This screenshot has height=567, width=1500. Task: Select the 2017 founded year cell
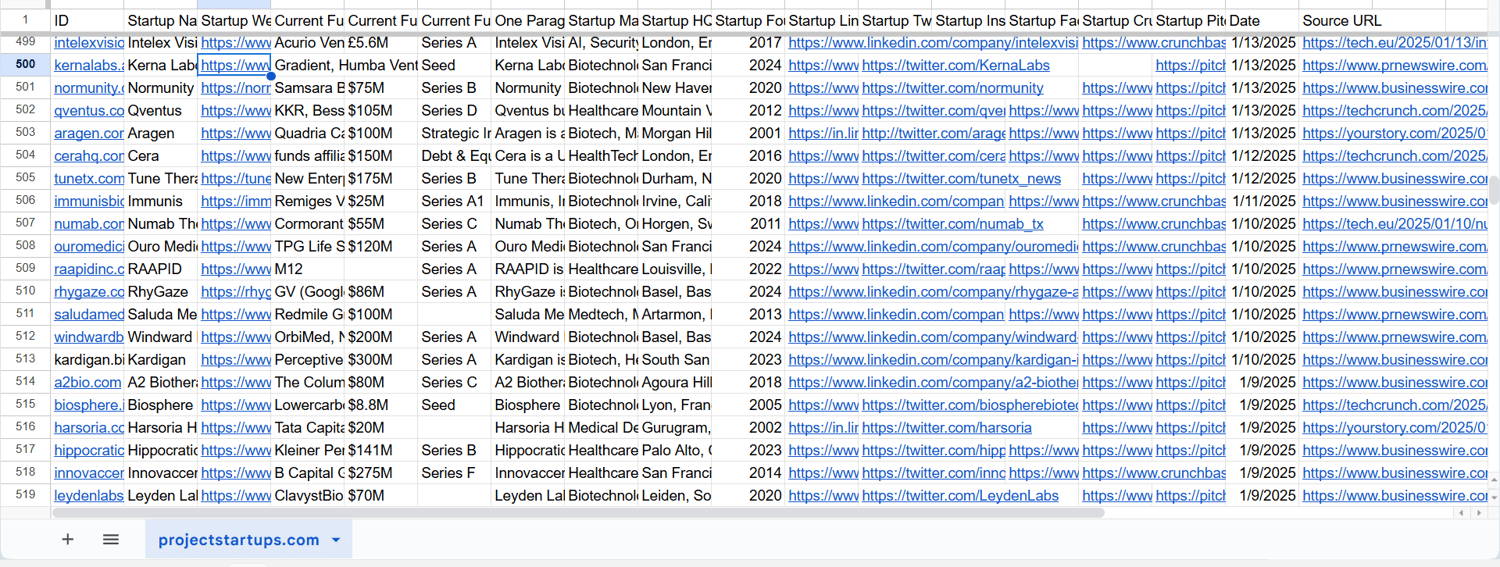click(748, 43)
